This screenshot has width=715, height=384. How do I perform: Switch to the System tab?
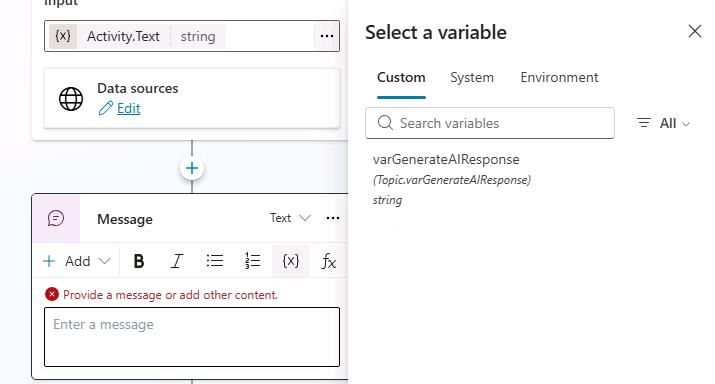point(472,78)
